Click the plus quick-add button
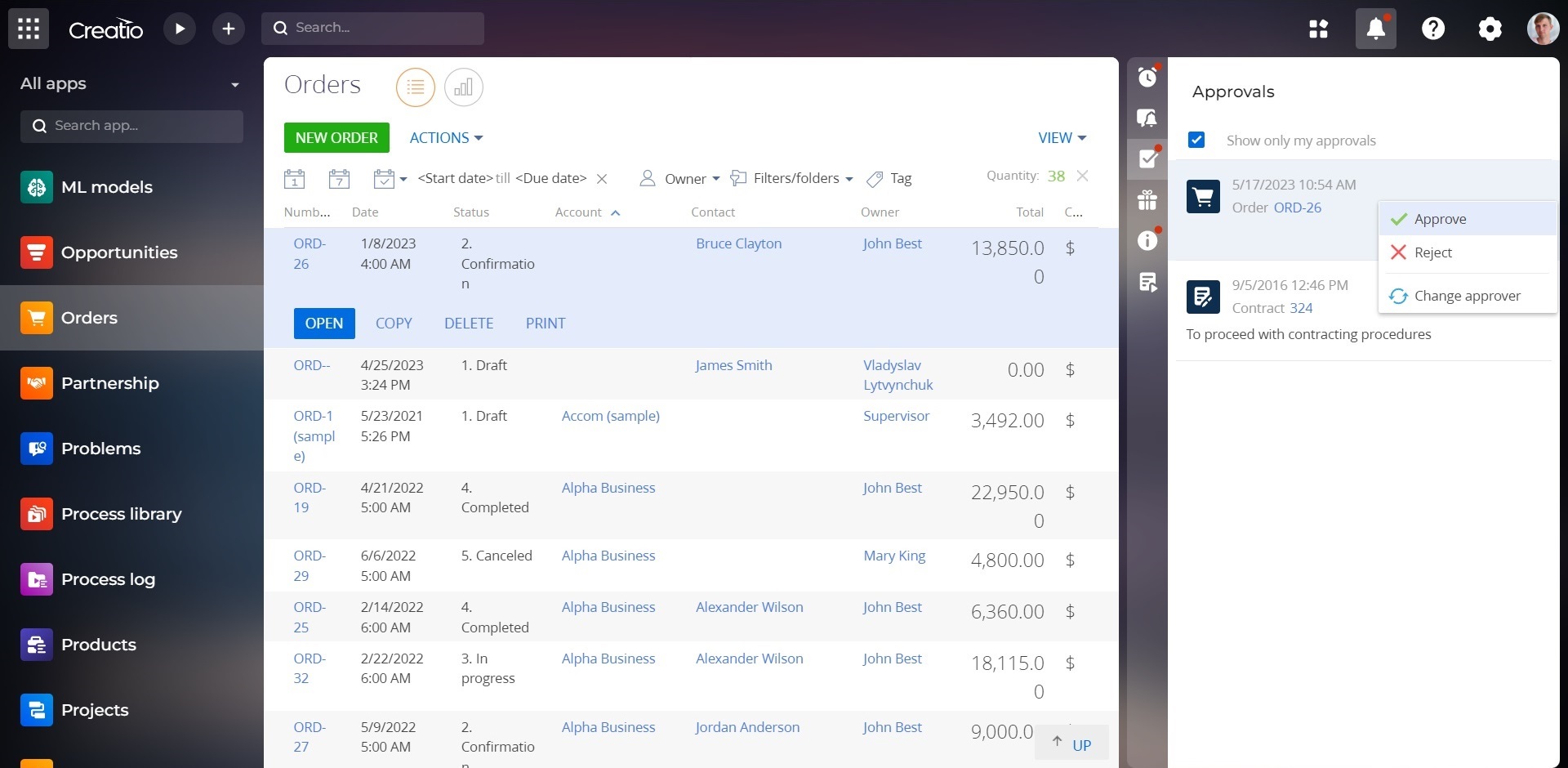Viewport: 1568px width, 768px height. [229, 29]
